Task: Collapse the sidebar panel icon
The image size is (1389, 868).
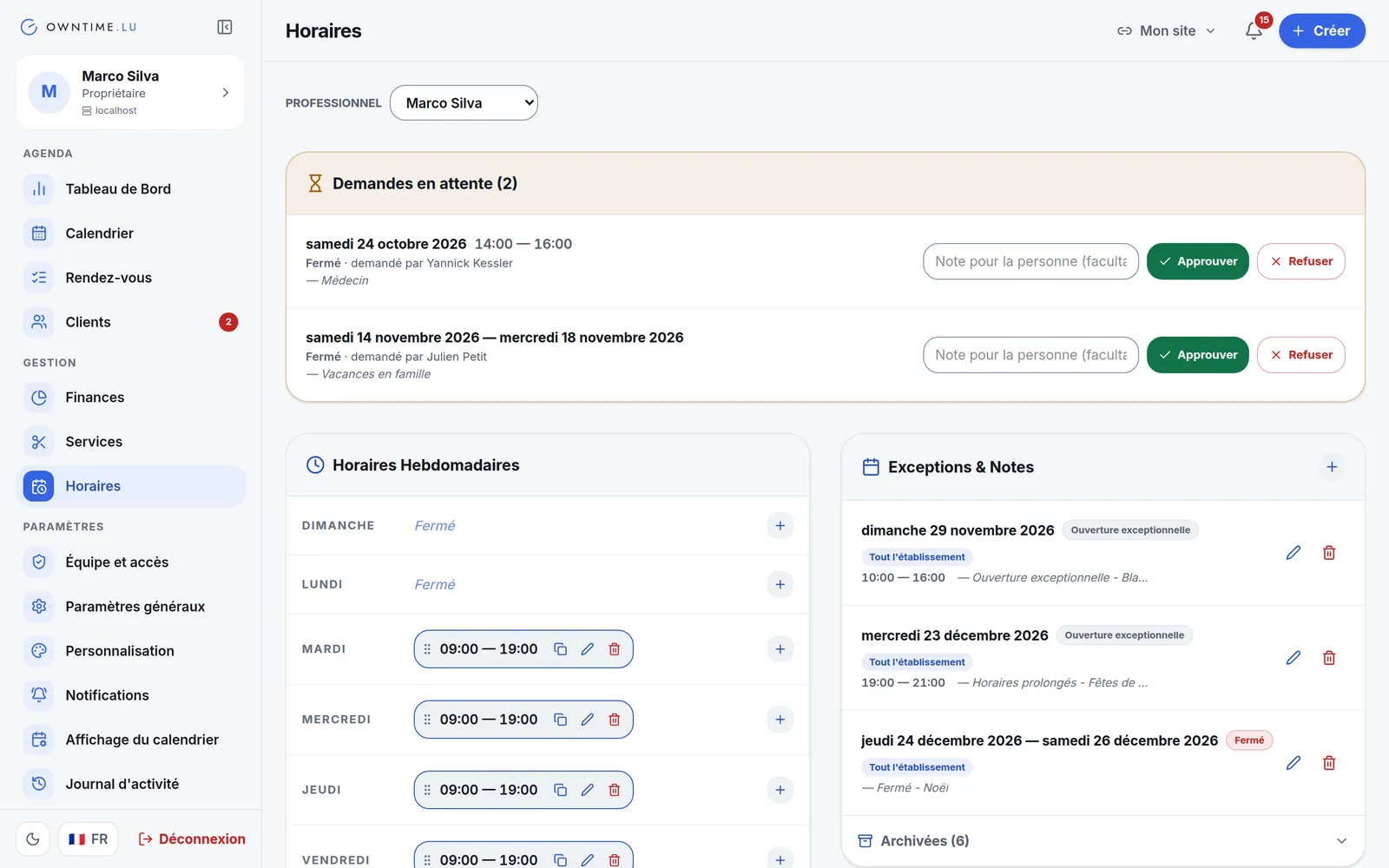Action: [225, 27]
